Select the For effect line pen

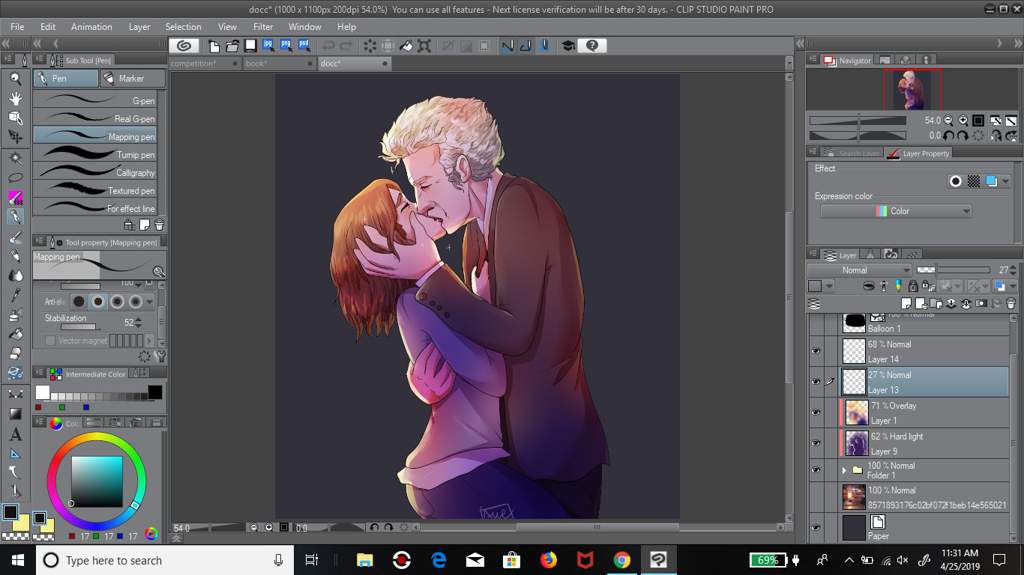95,208
